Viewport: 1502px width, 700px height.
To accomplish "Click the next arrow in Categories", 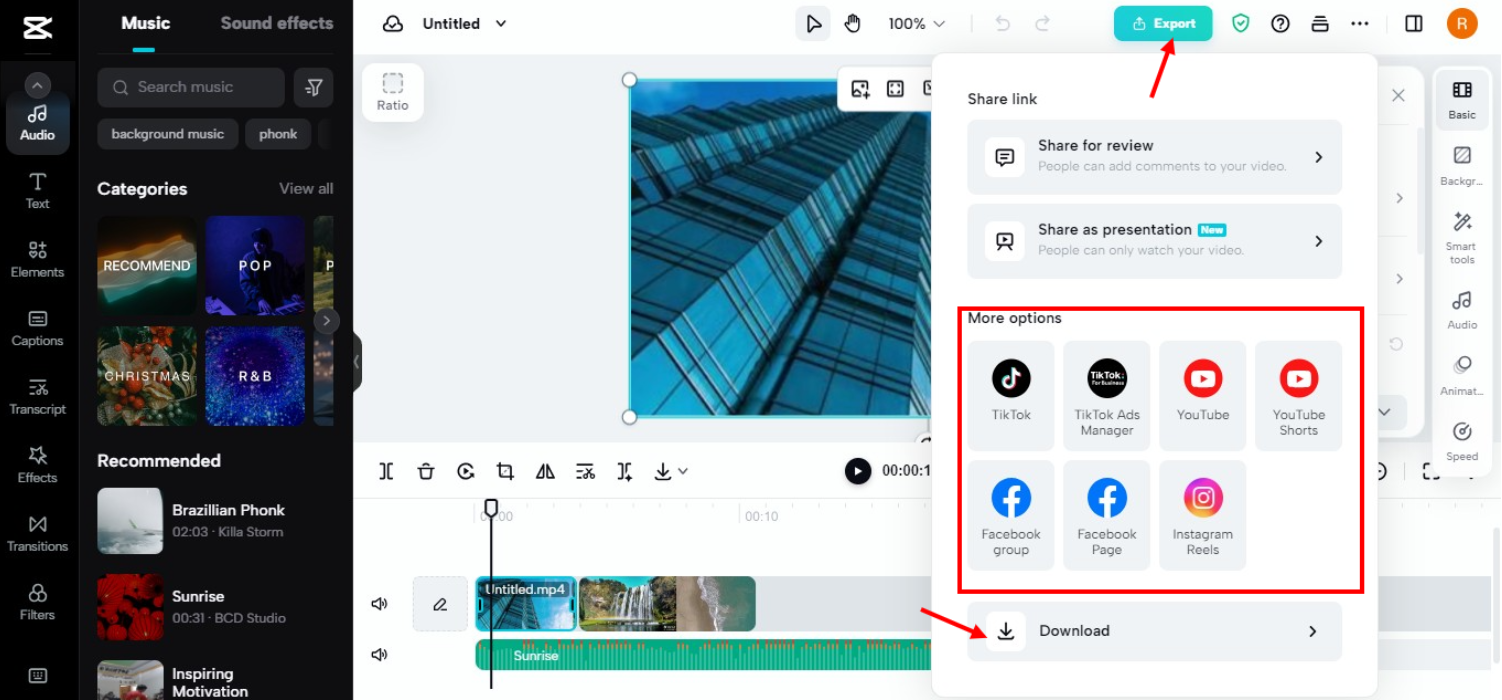I will [x=326, y=321].
